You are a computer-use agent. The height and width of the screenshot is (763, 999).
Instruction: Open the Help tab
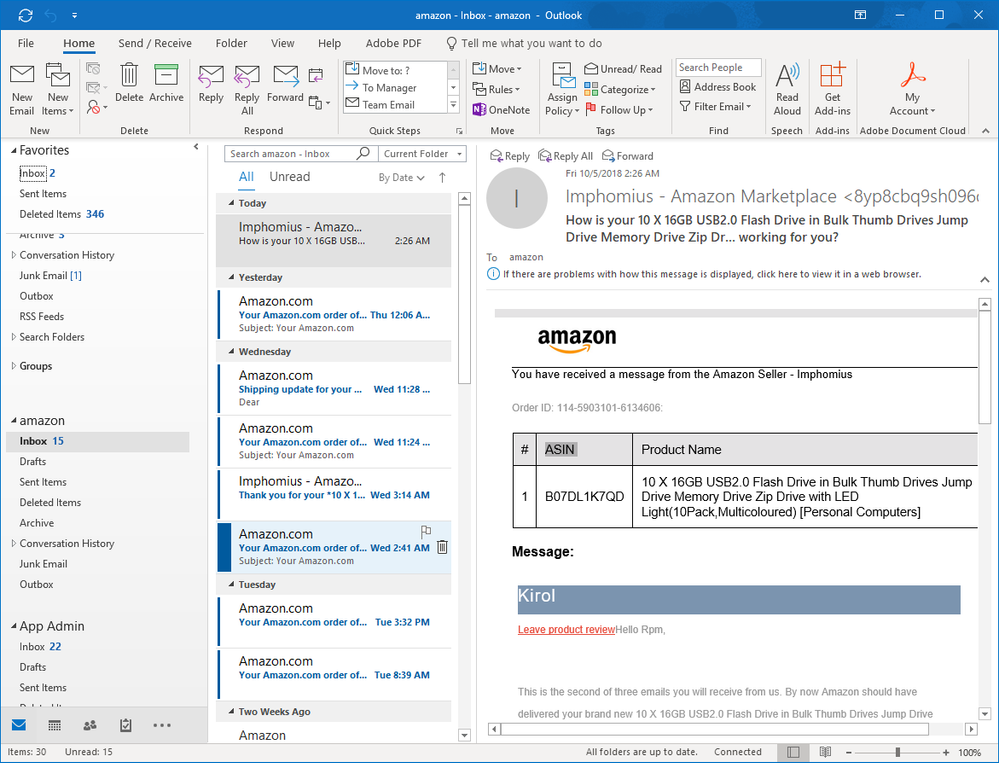click(x=329, y=43)
